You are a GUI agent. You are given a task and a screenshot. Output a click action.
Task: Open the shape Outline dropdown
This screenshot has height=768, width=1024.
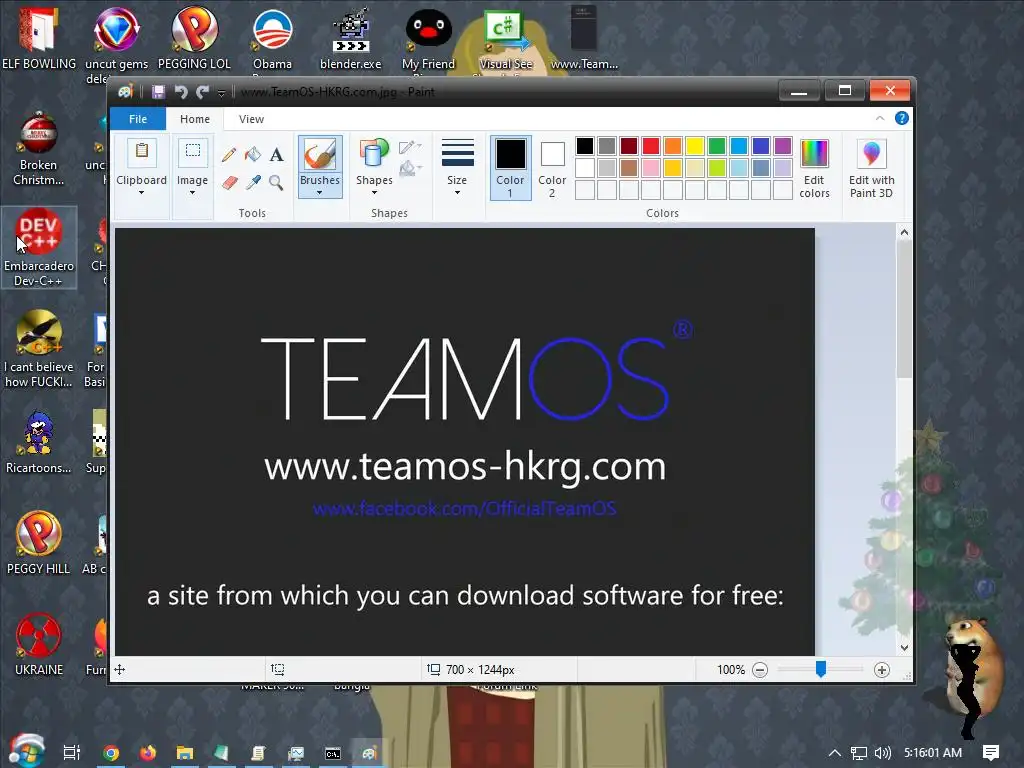(x=411, y=147)
